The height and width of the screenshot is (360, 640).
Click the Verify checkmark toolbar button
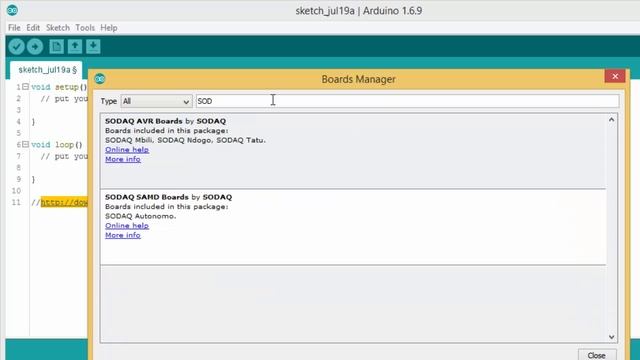coord(16,47)
